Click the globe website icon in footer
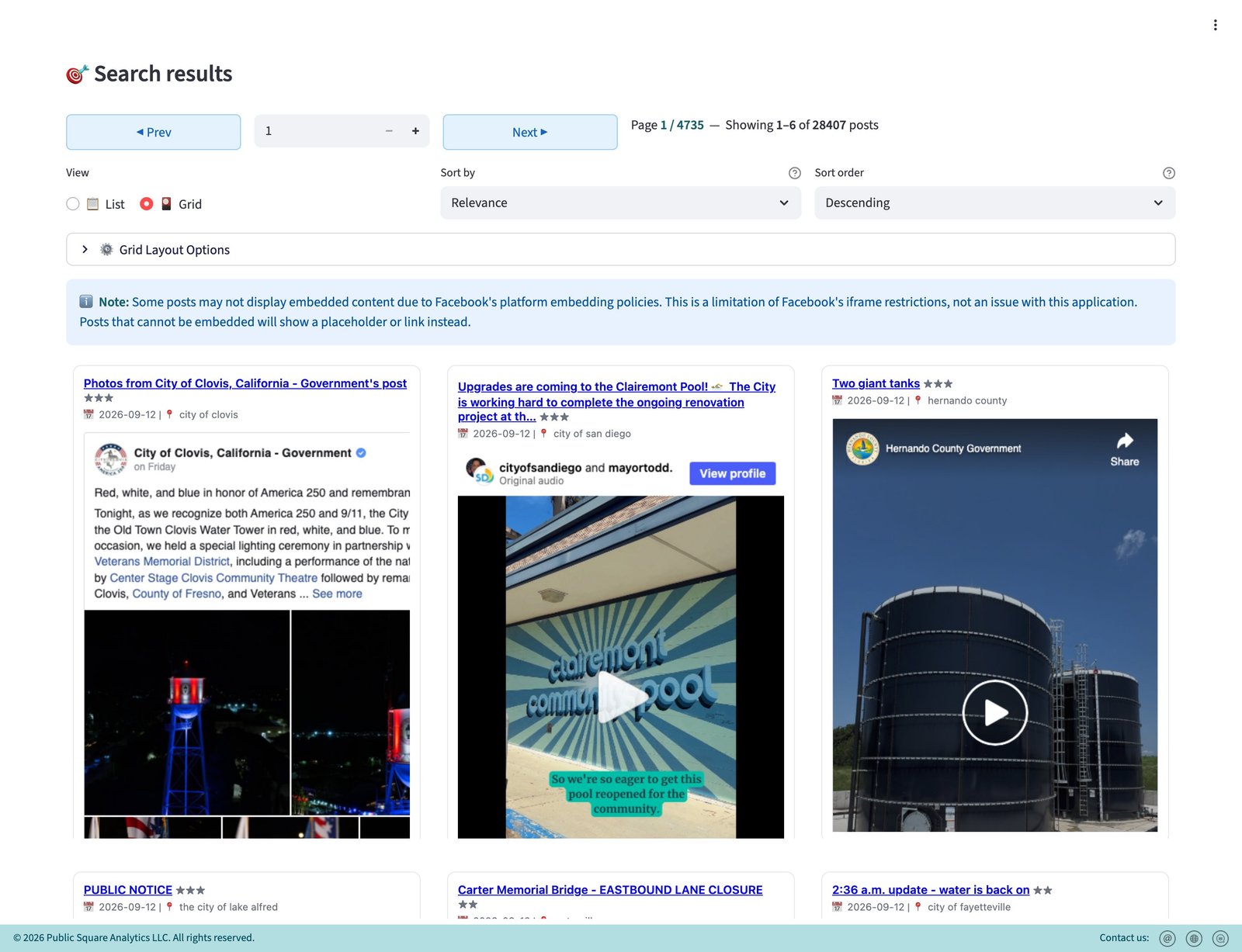 [1194, 938]
